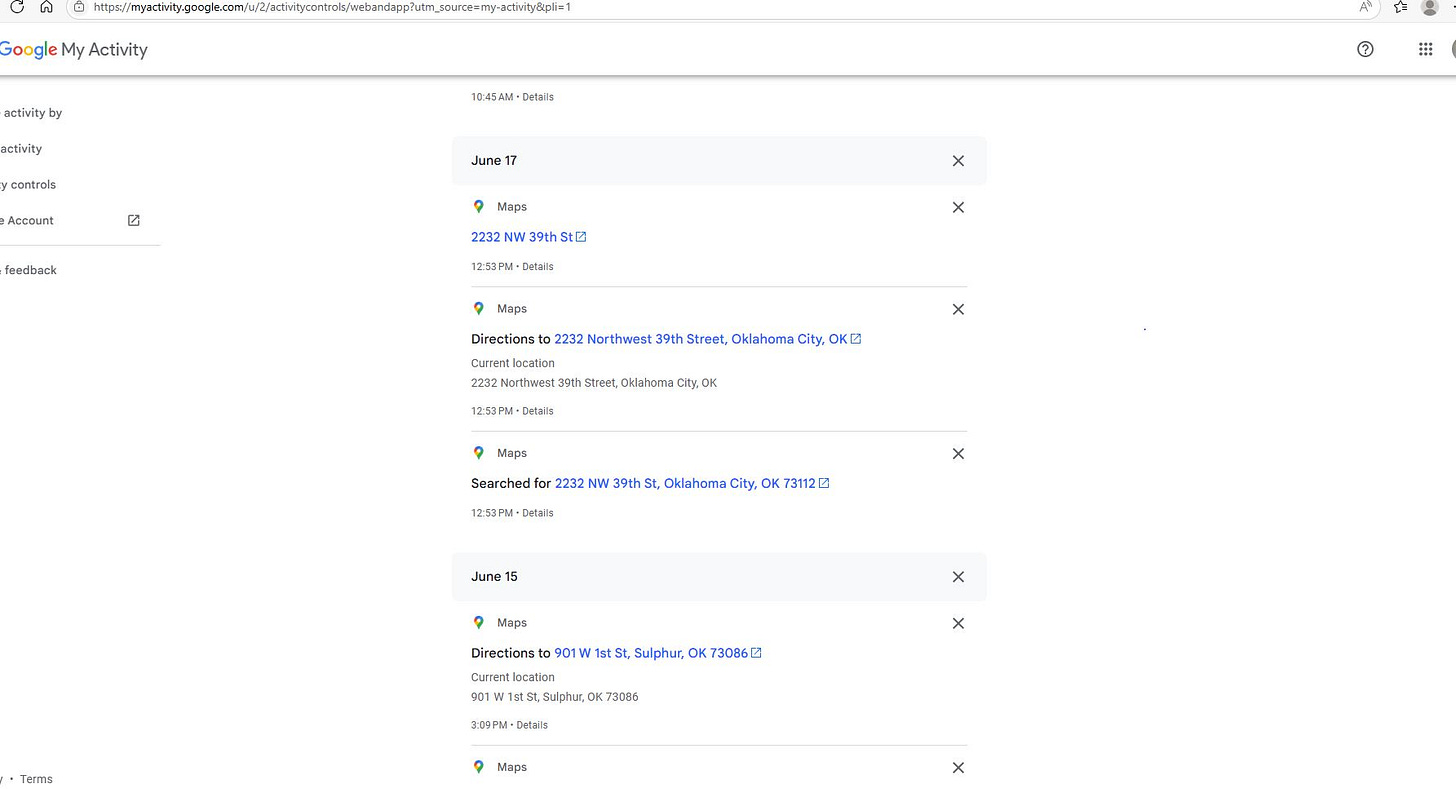Delete all June 17 activity

click(x=958, y=161)
